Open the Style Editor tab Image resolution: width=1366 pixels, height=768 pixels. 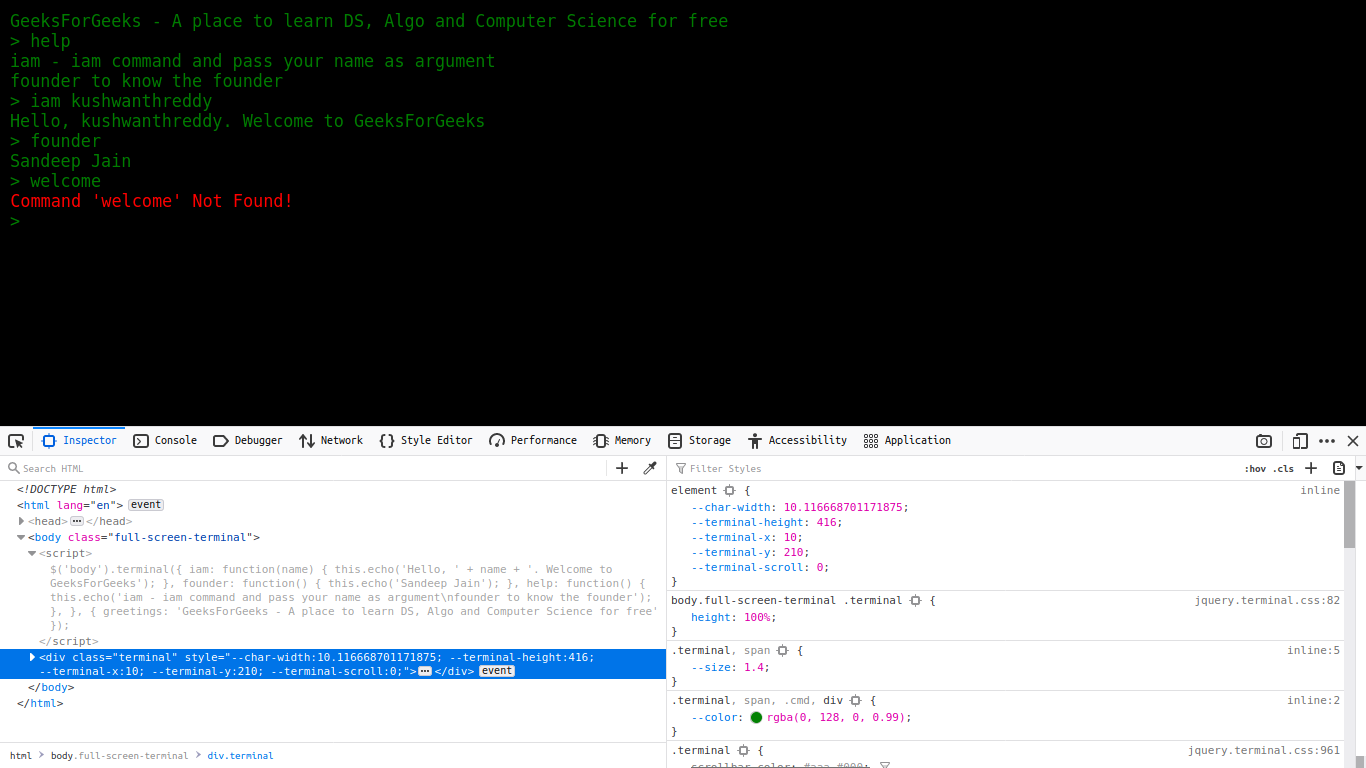(425, 441)
